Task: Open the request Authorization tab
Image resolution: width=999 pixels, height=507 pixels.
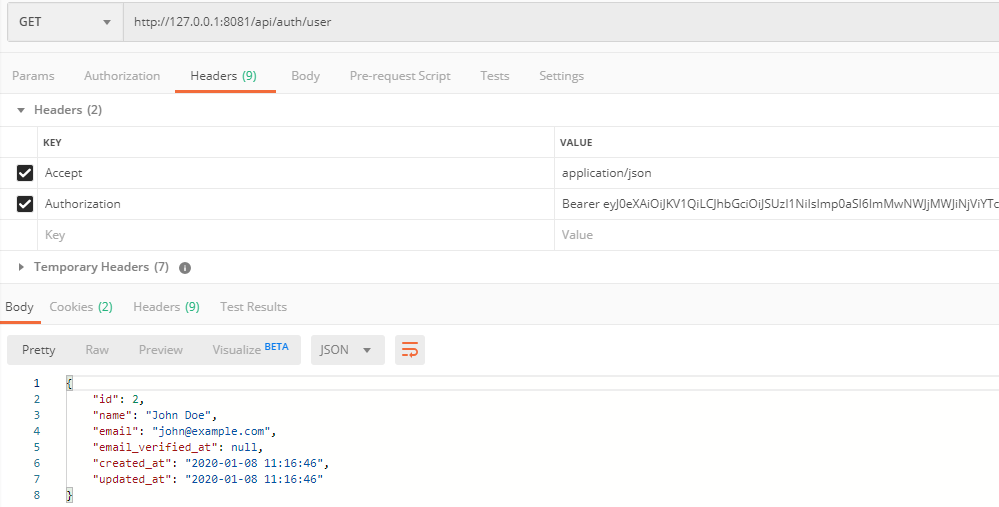Action: [122, 76]
